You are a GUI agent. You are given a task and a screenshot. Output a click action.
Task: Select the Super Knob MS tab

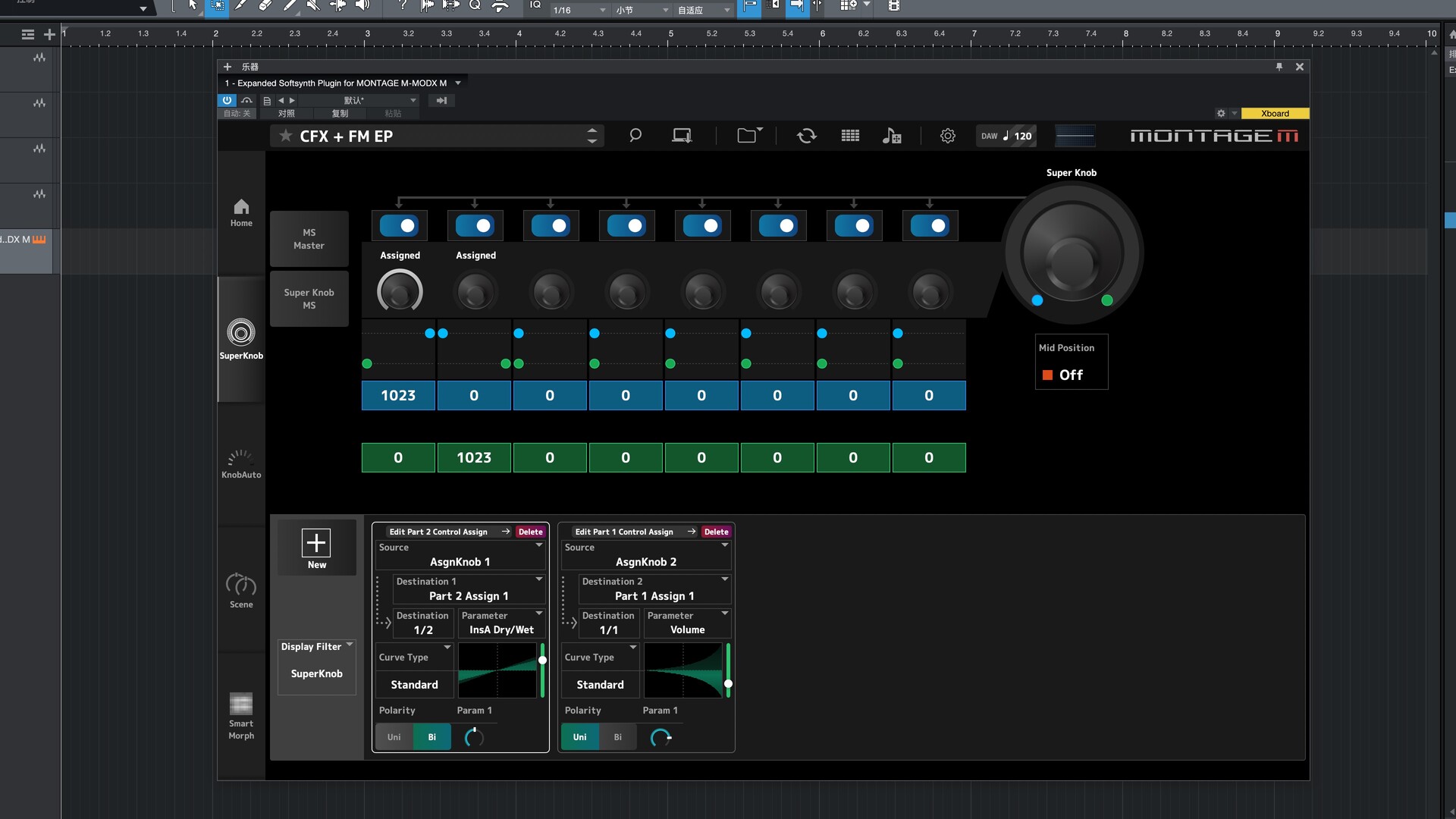(x=309, y=299)
